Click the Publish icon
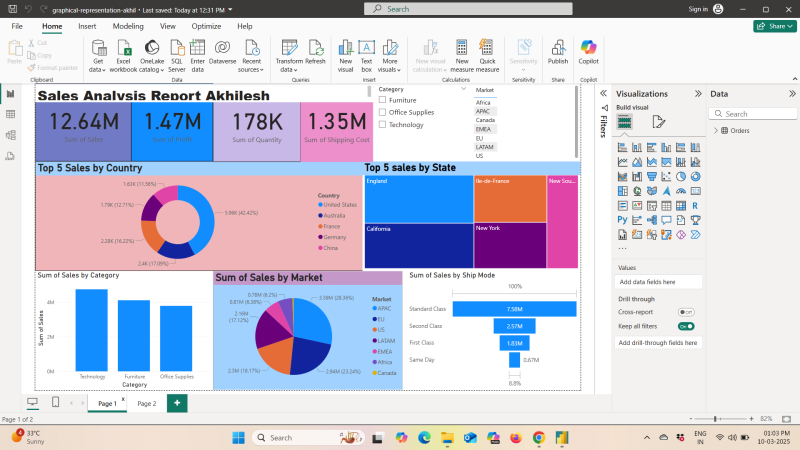The height and width of the screenshot is (450, 800). [x=558, y=48]
